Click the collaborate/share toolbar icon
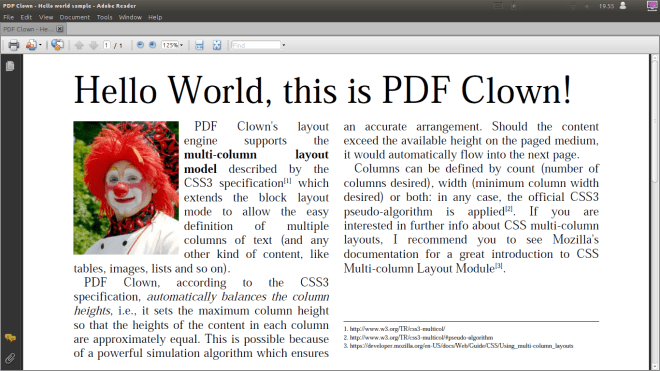Viewport: 660px width, 371px height. pyautogui.click(x=31, y=45)
